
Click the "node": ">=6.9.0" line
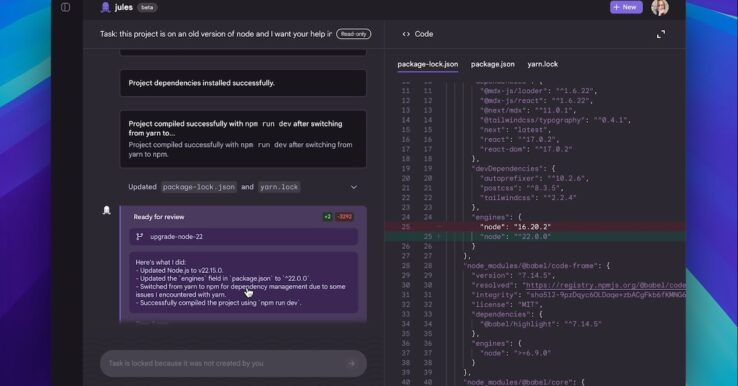click(515, 353)
